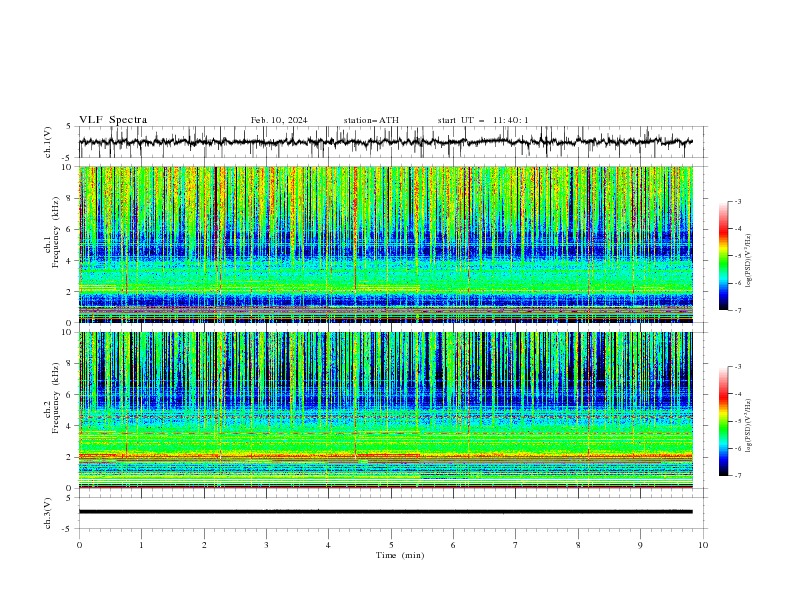Screen dimensions: 792x612
Task: Click the 'Time (min)' axis label
Action: (x=400, y=555)
